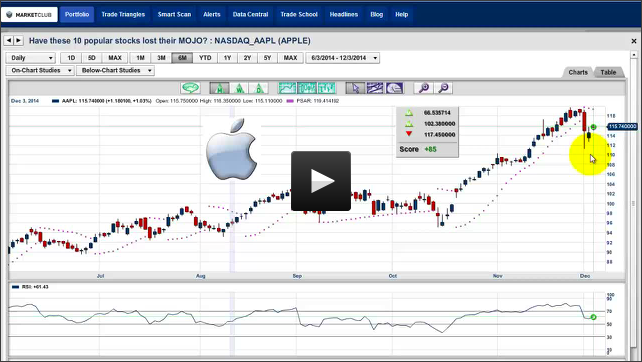This screenshot has height=362, width=642.
Task: Go to next chart with right arrow
Action: tap(18, 41)
